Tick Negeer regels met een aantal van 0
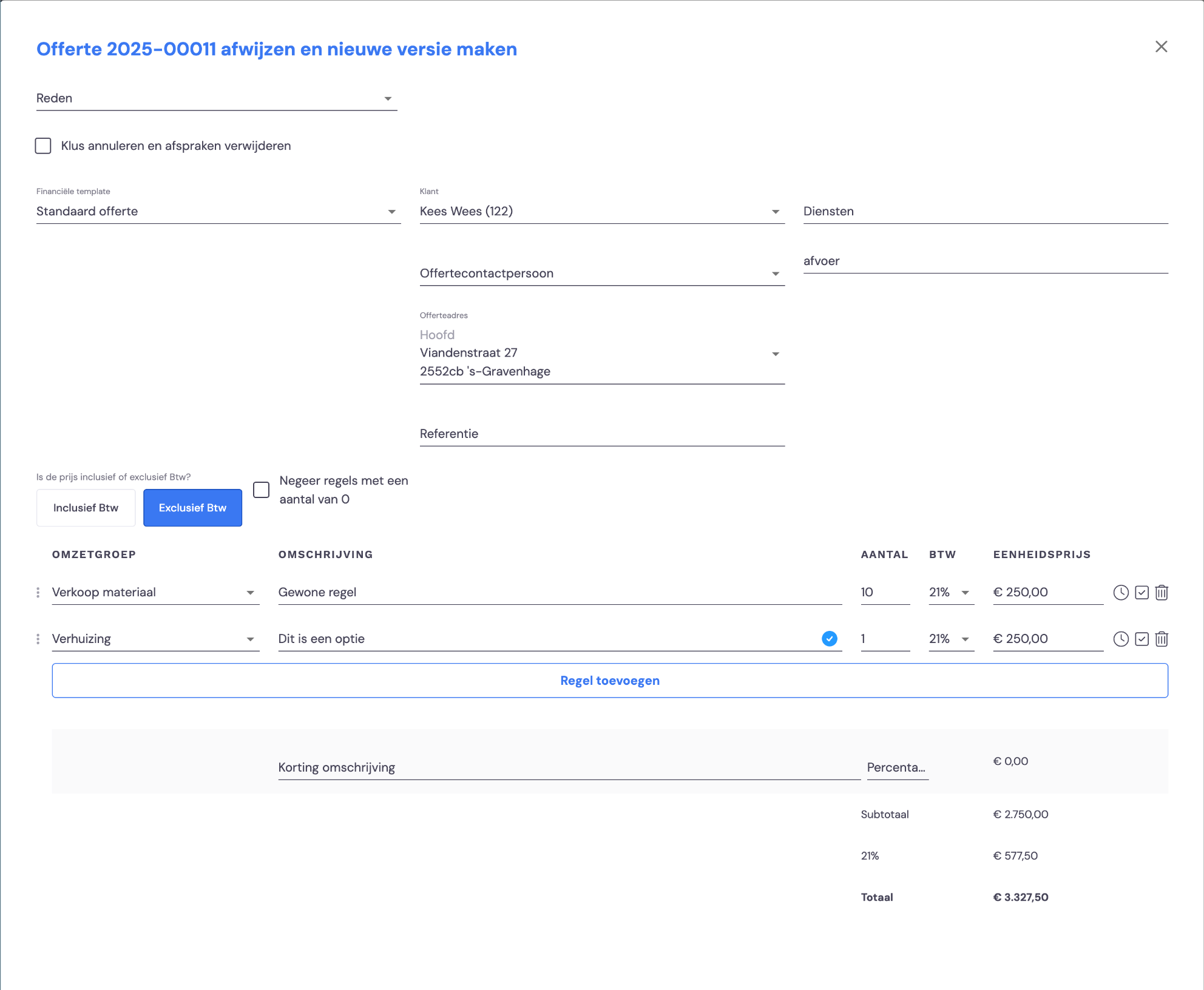Image resolution: width=1204 pixels, height=990 pixels. pos(261,490)
